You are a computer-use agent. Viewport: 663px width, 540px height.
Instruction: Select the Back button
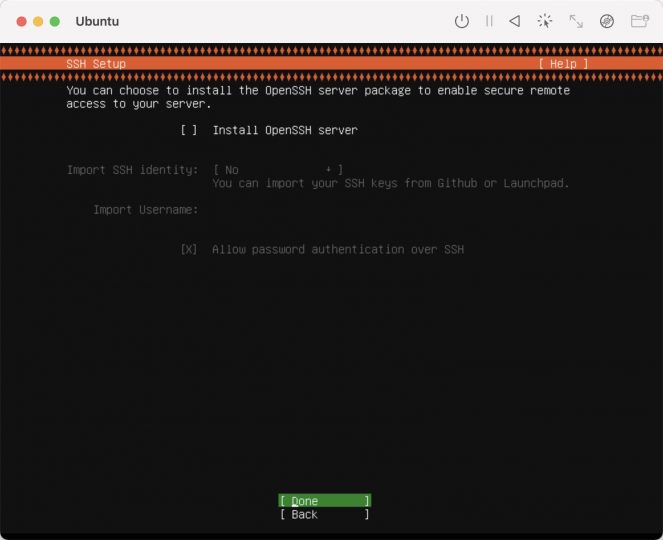pos(325,515)
